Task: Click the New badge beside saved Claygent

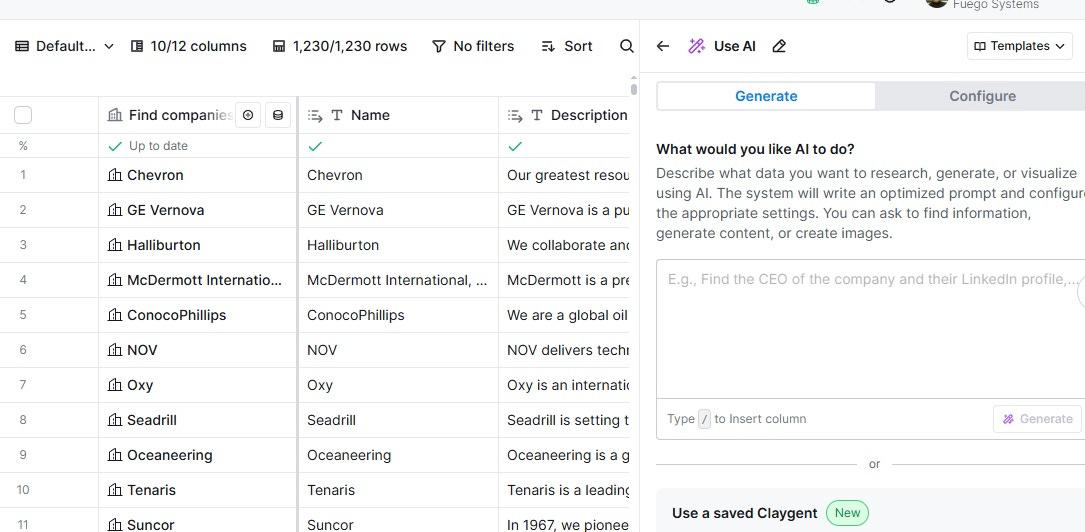Action: tap(847, 513)
